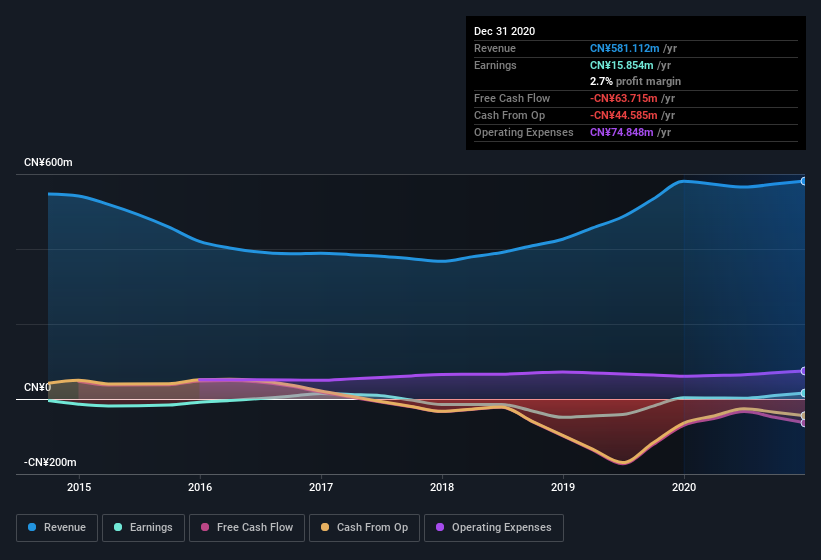Select the 2019 x-axis label
This screenshot has height=560, width=821.
[563, 487]
